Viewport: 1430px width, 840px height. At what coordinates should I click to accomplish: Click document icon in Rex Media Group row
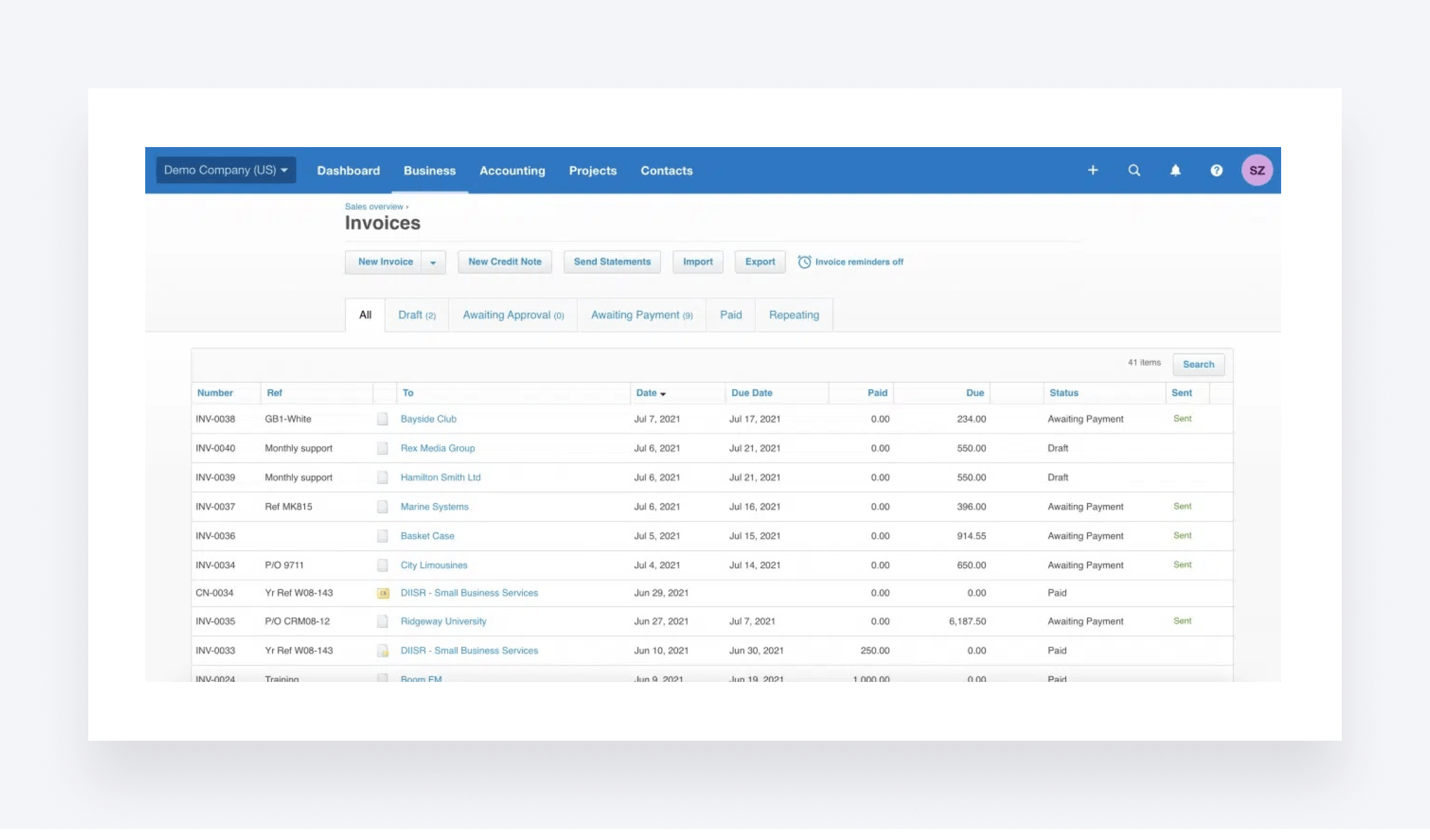tap(382, 448)
